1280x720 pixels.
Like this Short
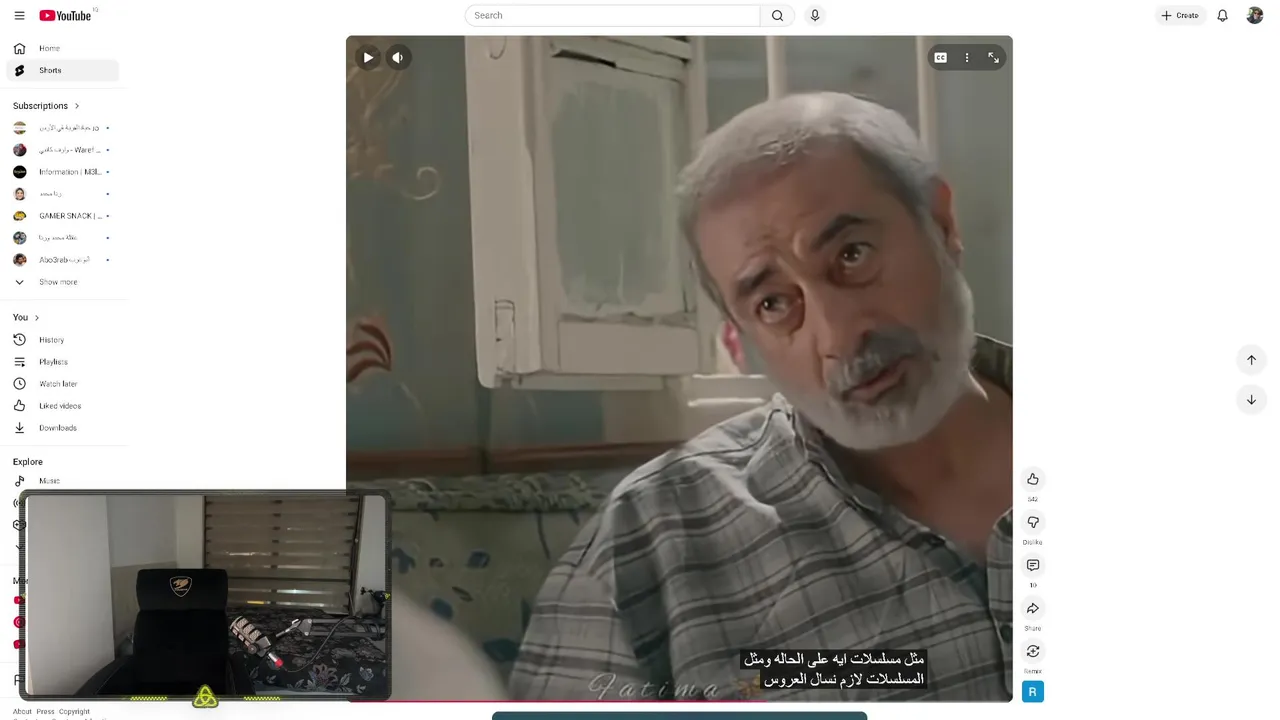pyautogui.click(x=1033, y=479)
